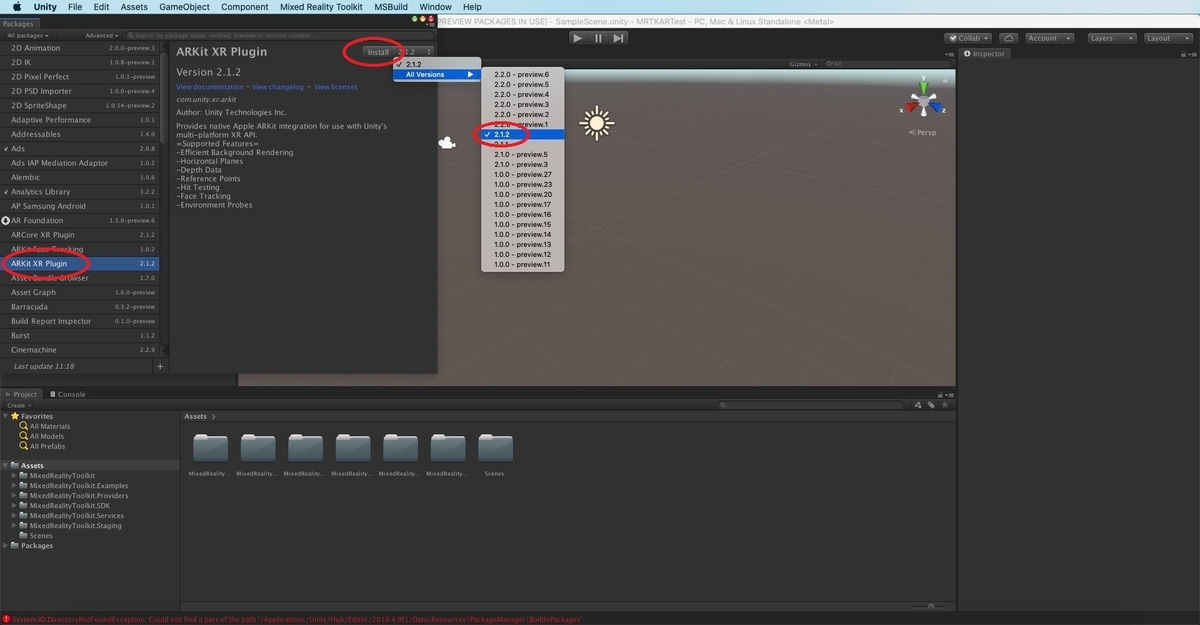
Task: Open the Scenes folder thumbnail in Assets
Action: 495,448
